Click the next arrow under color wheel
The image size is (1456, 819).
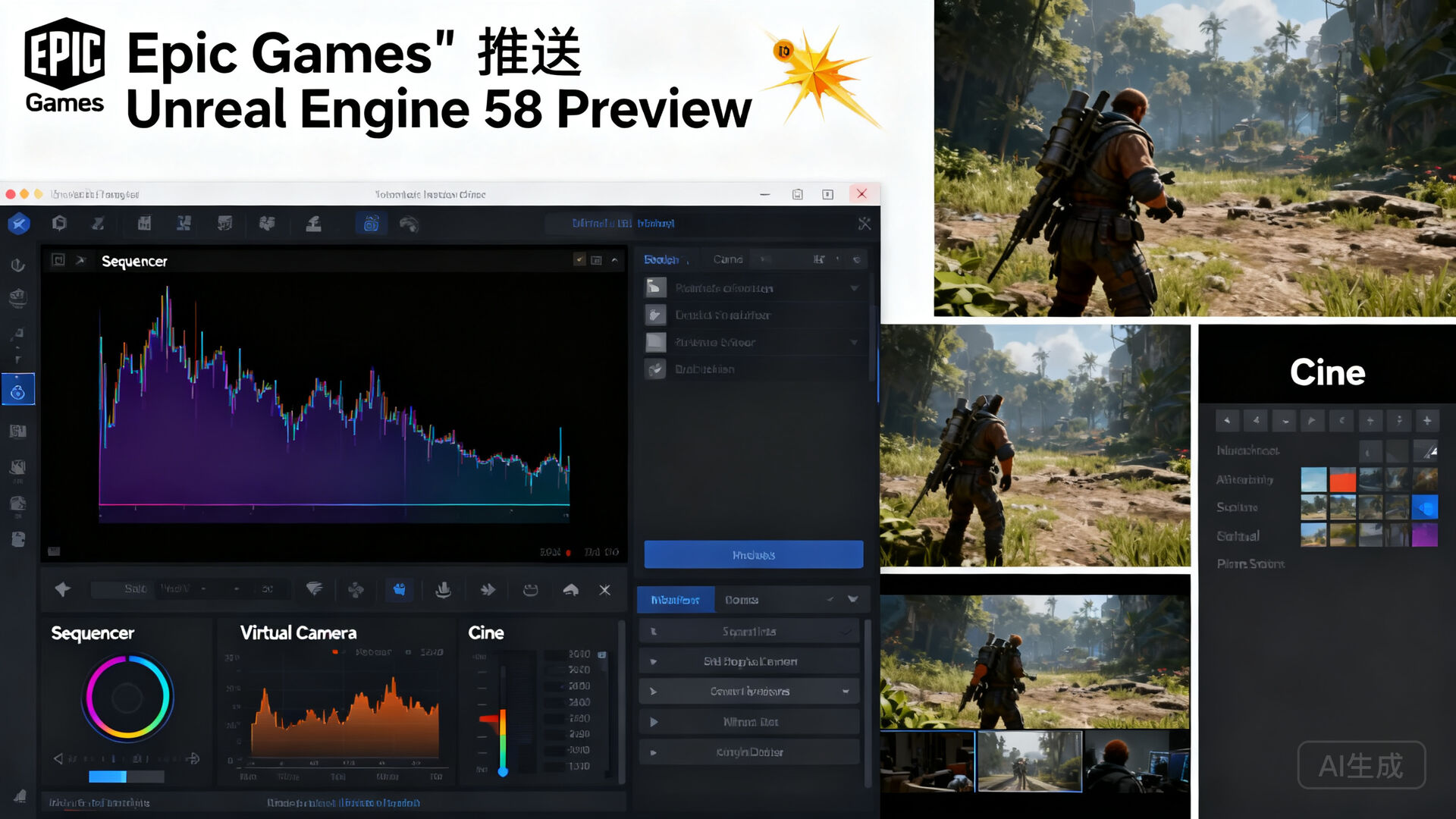(x=193, y=758)
